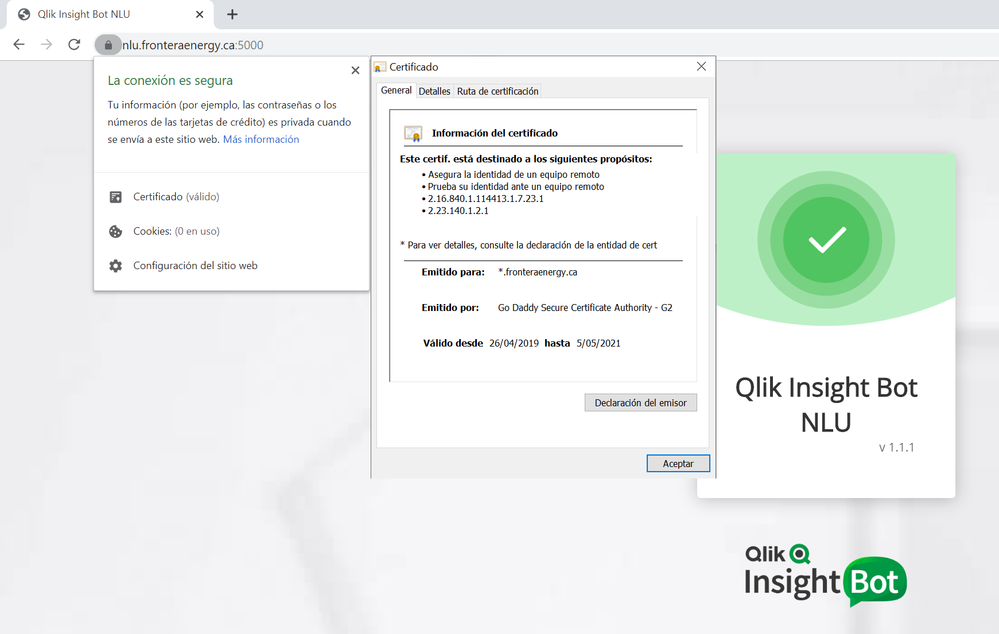Close the Certificado dialog window
This screenshot has height=634, width=999.
coord(701,66)
